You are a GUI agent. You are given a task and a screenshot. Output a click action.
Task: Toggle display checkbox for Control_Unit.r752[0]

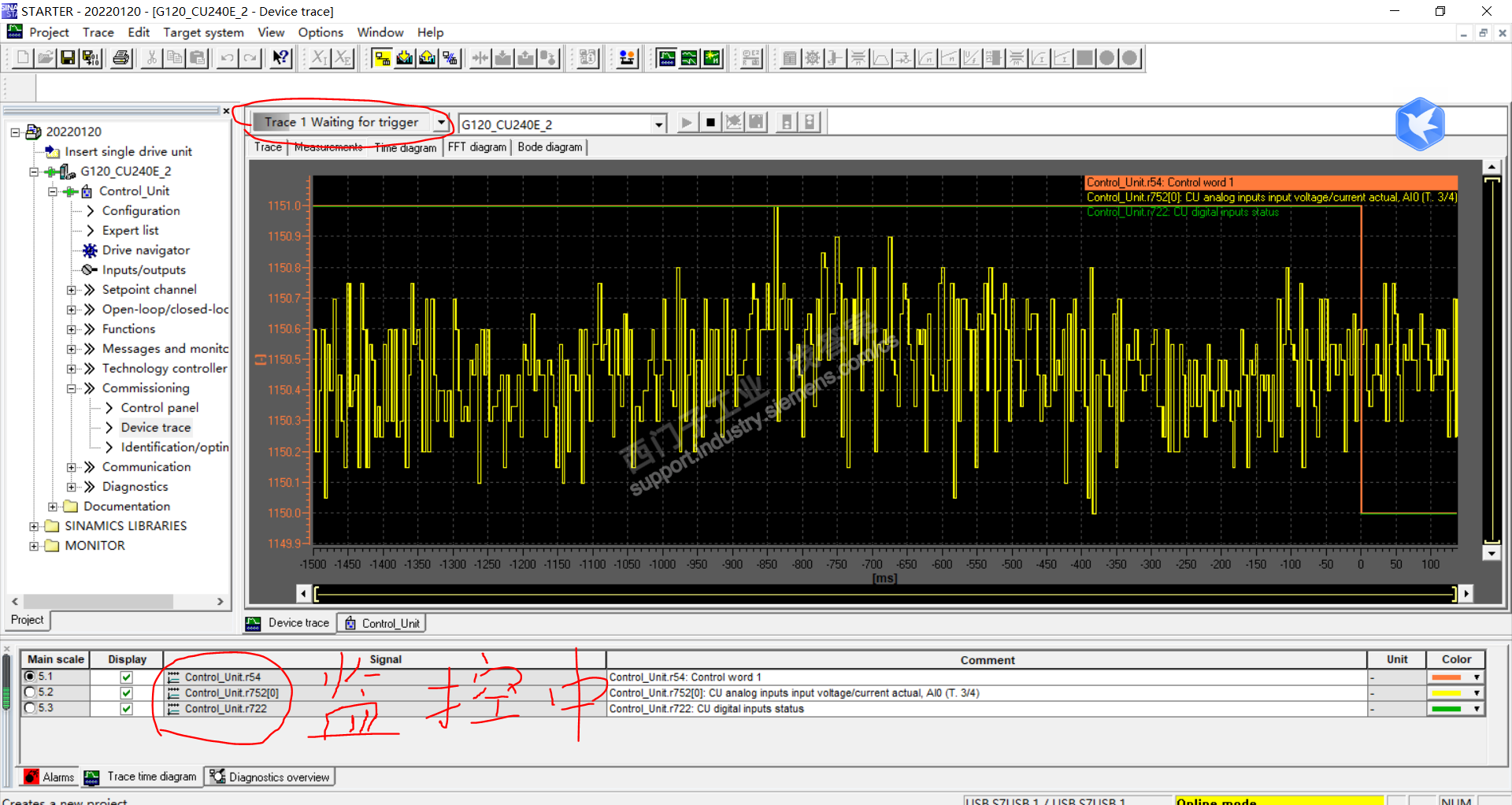tap(126, 693)
